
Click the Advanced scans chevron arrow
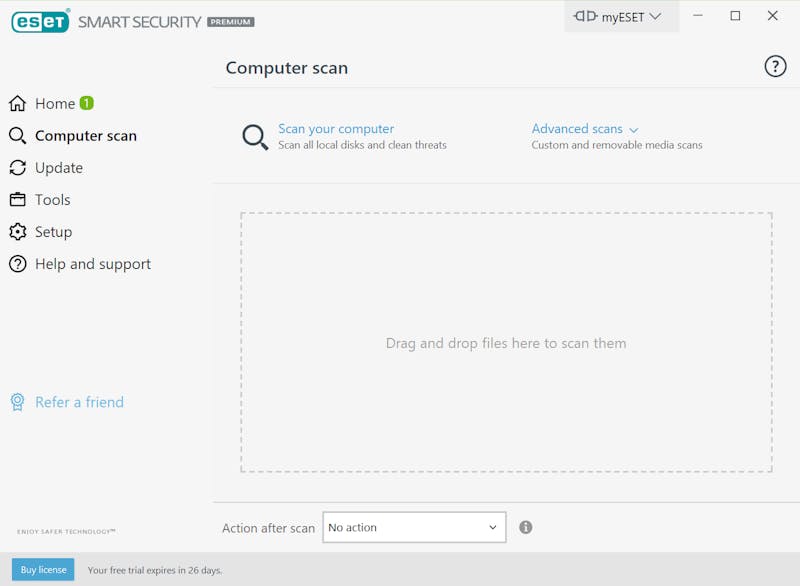click(x=634, y=130)
